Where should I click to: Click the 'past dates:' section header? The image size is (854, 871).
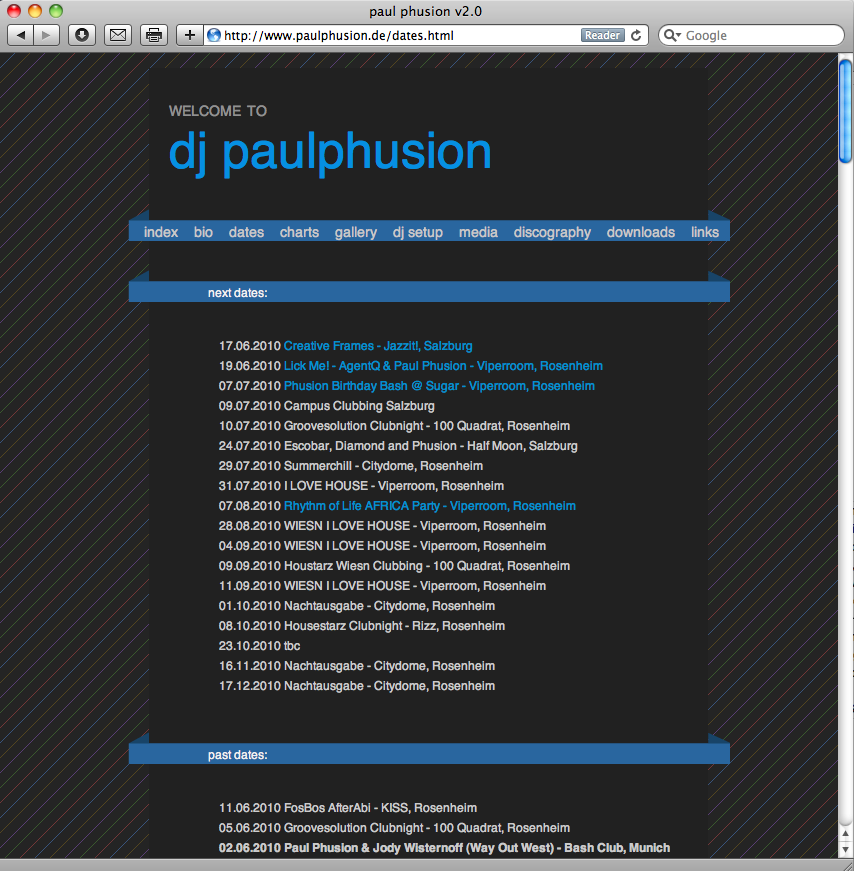(x=237, y=755)
